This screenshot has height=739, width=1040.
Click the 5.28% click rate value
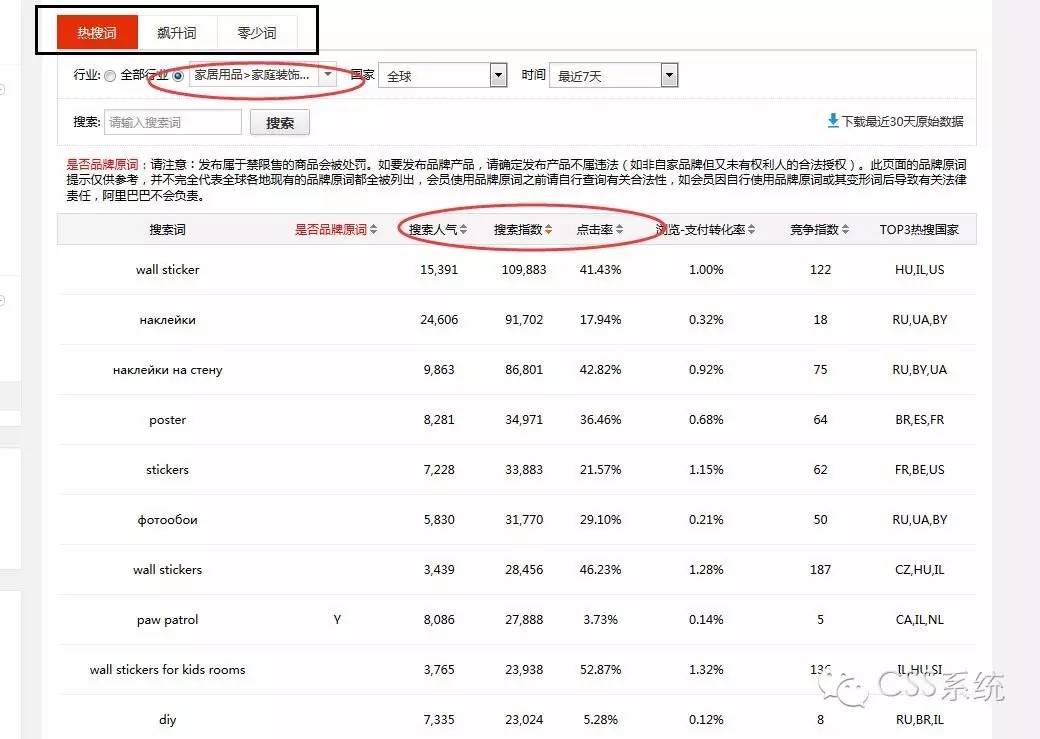tap(600, 720)
